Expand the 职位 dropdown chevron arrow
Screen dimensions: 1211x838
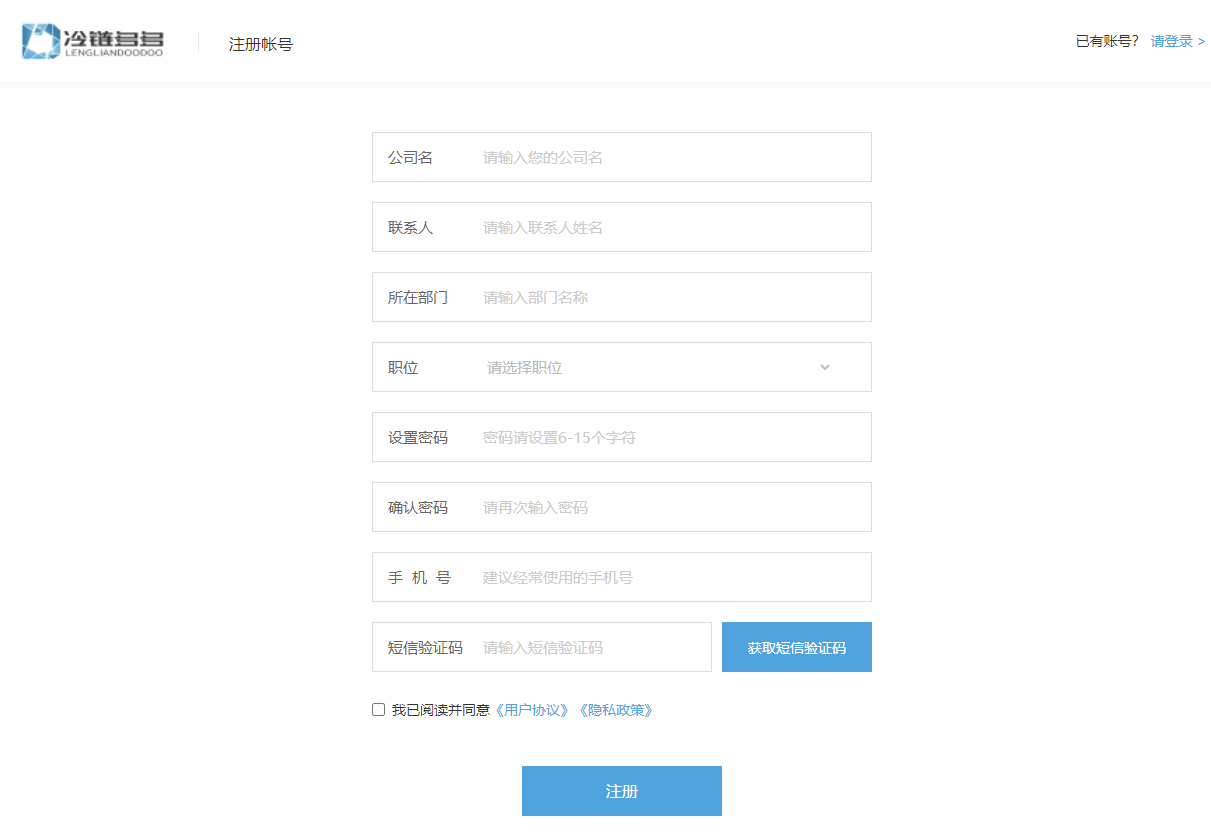[825, 367]
